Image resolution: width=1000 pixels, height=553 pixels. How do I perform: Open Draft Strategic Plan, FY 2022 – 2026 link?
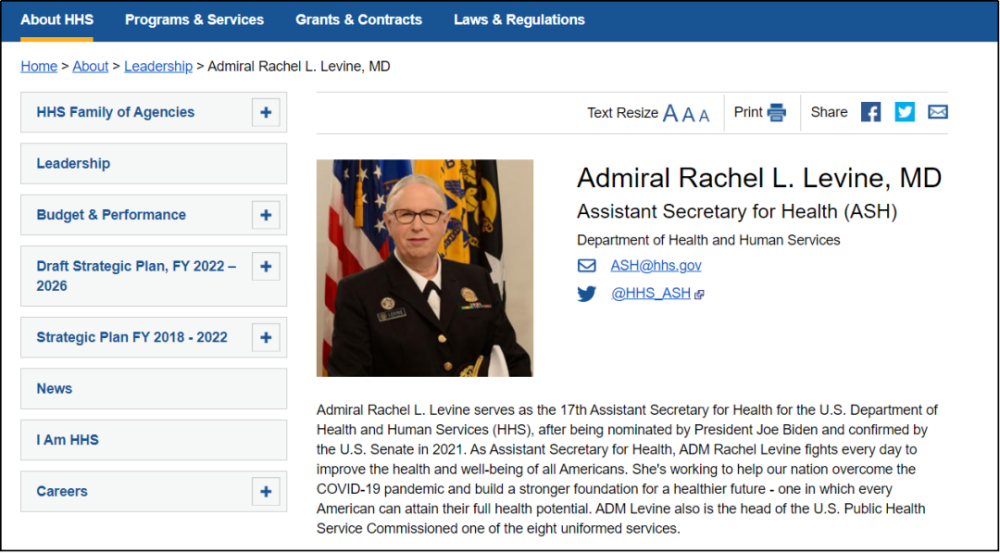136,276
